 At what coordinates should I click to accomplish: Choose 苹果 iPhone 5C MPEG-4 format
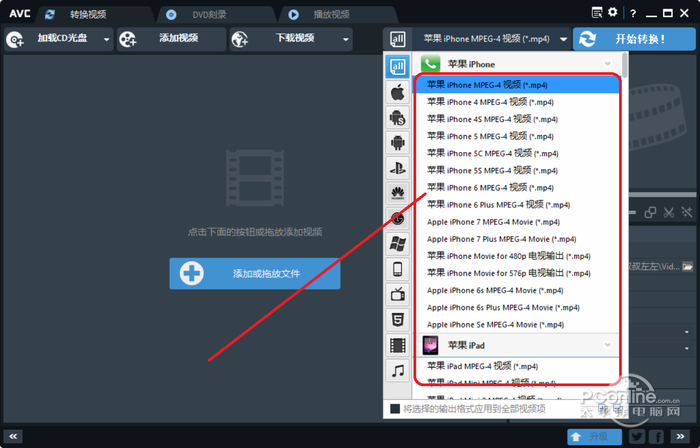pos(516,153)
